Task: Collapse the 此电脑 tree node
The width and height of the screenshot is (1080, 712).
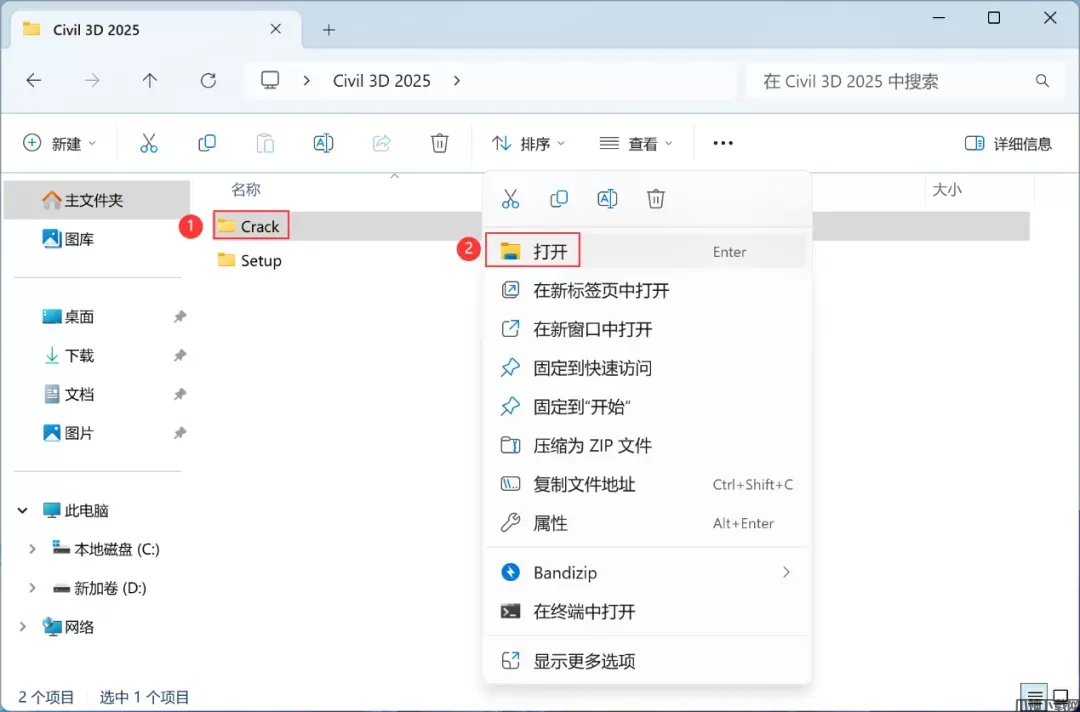Action: tap(22, 510)
